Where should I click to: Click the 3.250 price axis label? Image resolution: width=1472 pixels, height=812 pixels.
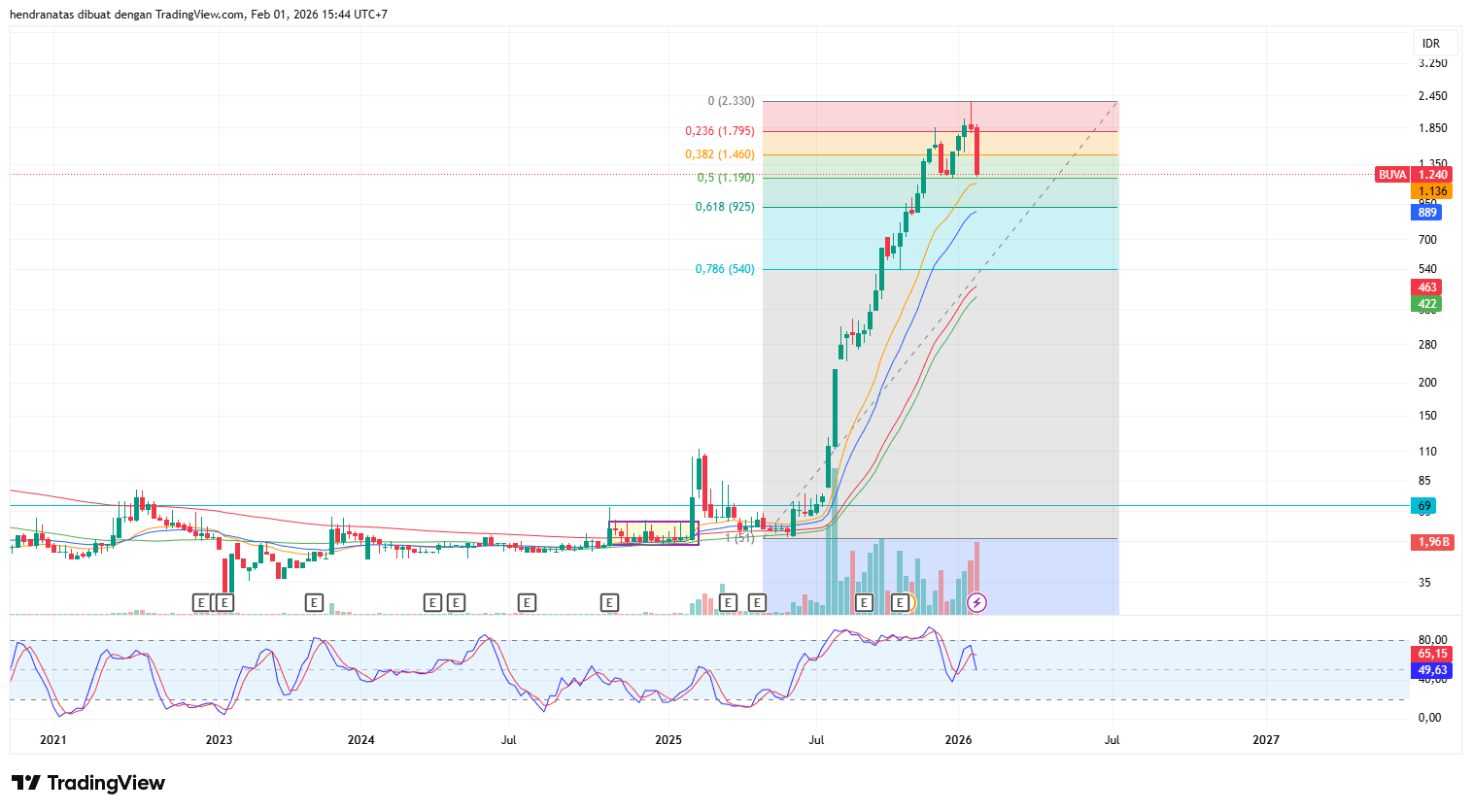1432,63
